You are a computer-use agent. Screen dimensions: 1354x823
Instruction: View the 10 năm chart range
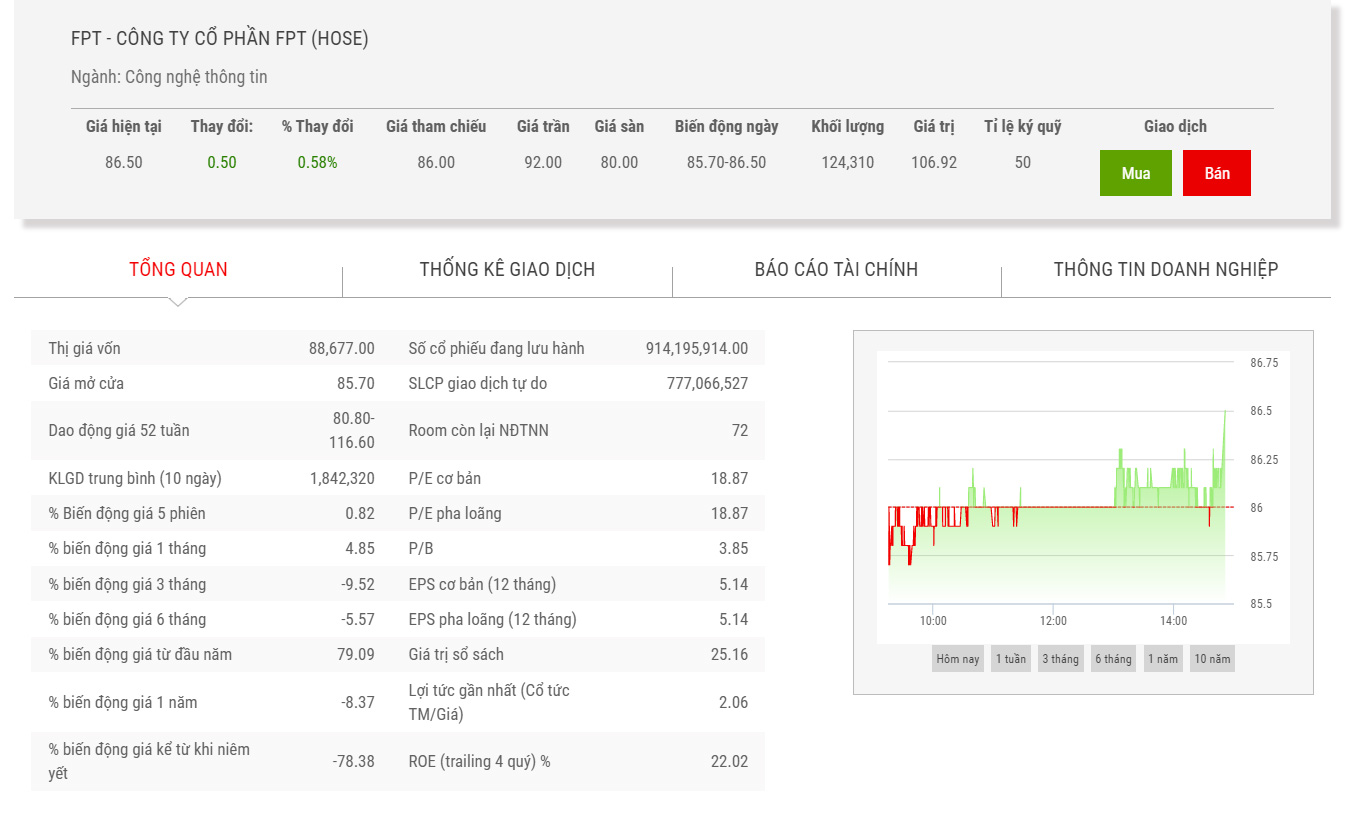pyautogui.click(x=1212, y=659)
